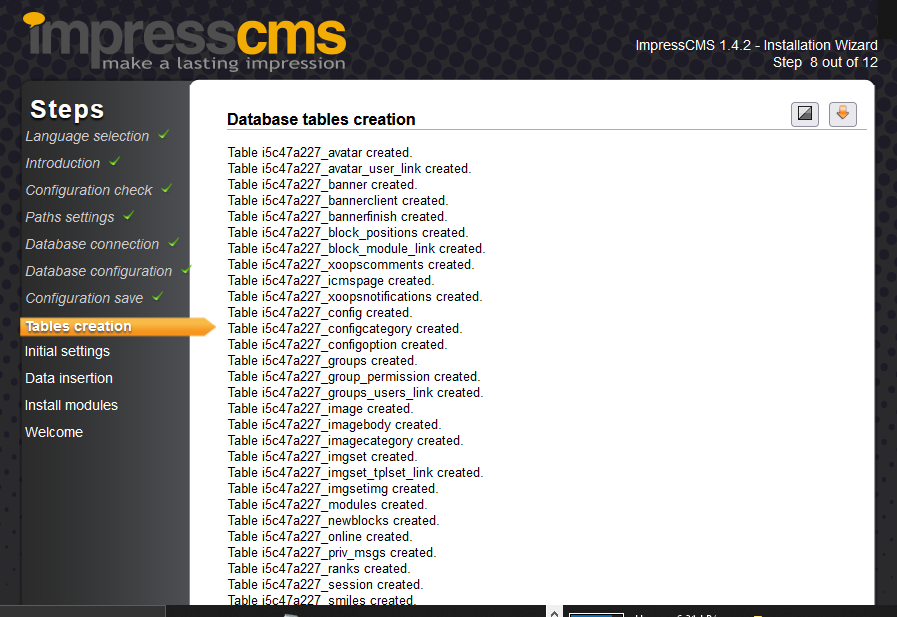Return to the Database configuration step
This screenshot has height=617, width=897.
point(98,271)
